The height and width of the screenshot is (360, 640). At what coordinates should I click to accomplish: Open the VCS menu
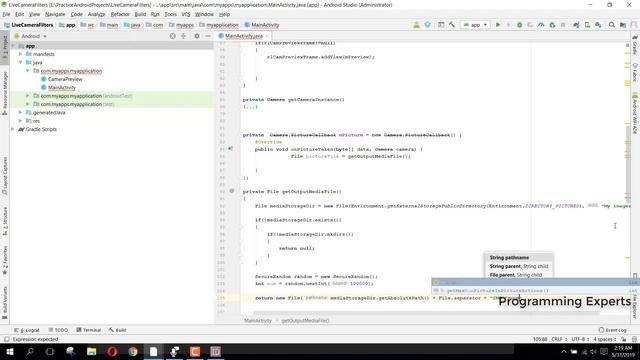coord(186,14)
